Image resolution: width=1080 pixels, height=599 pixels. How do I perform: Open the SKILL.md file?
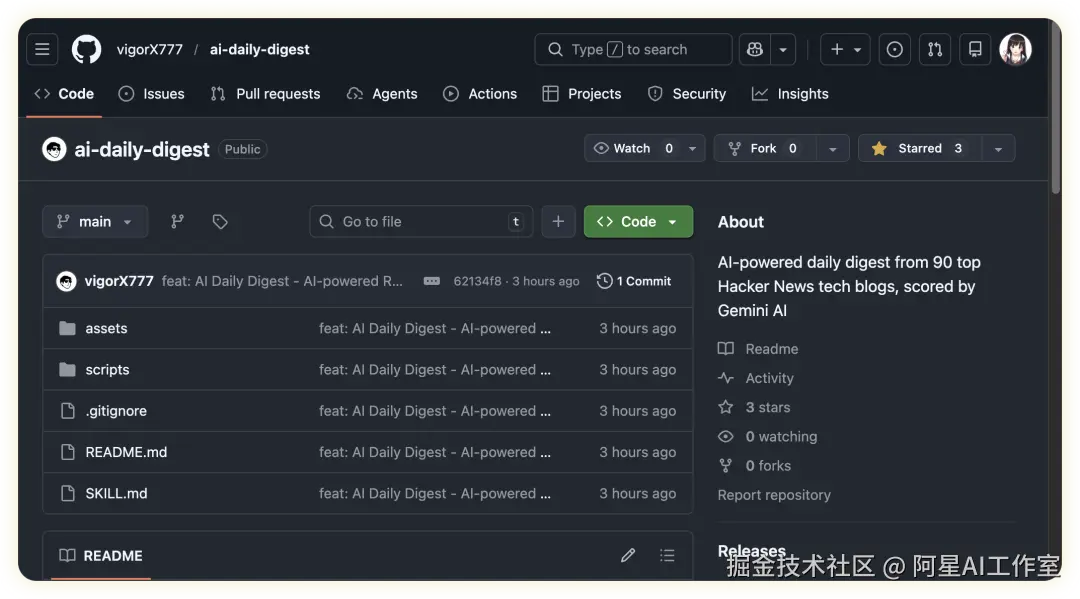coord(116,494)
